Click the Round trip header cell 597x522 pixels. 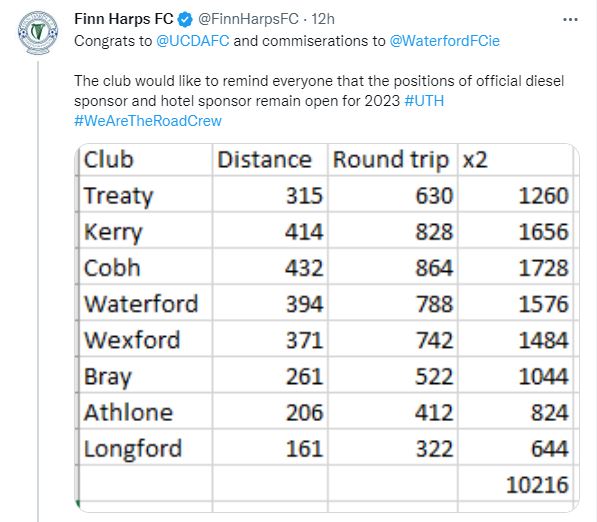coord(391,160)
